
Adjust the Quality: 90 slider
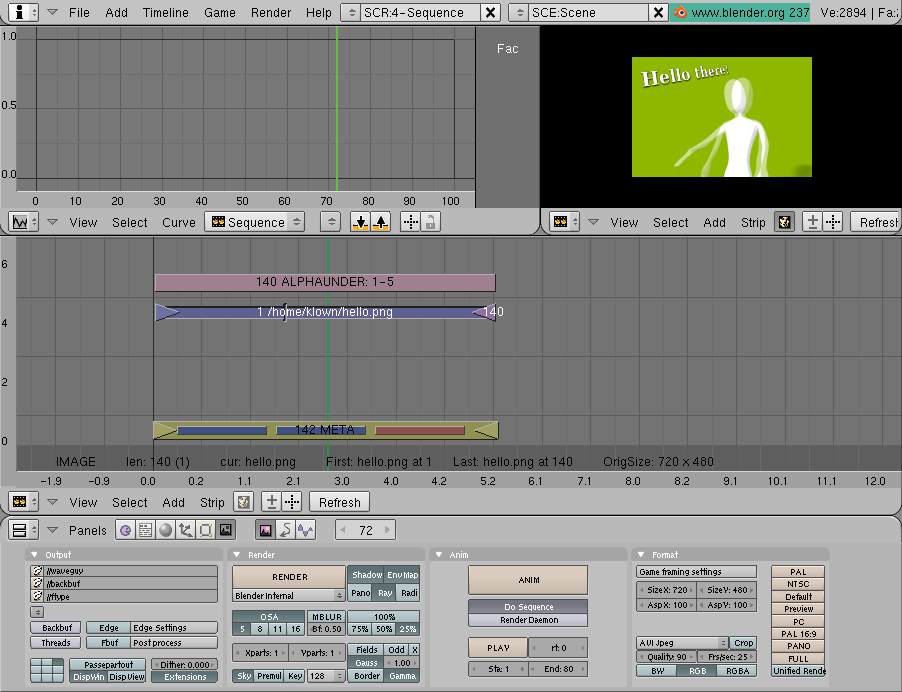coord(666,657)
